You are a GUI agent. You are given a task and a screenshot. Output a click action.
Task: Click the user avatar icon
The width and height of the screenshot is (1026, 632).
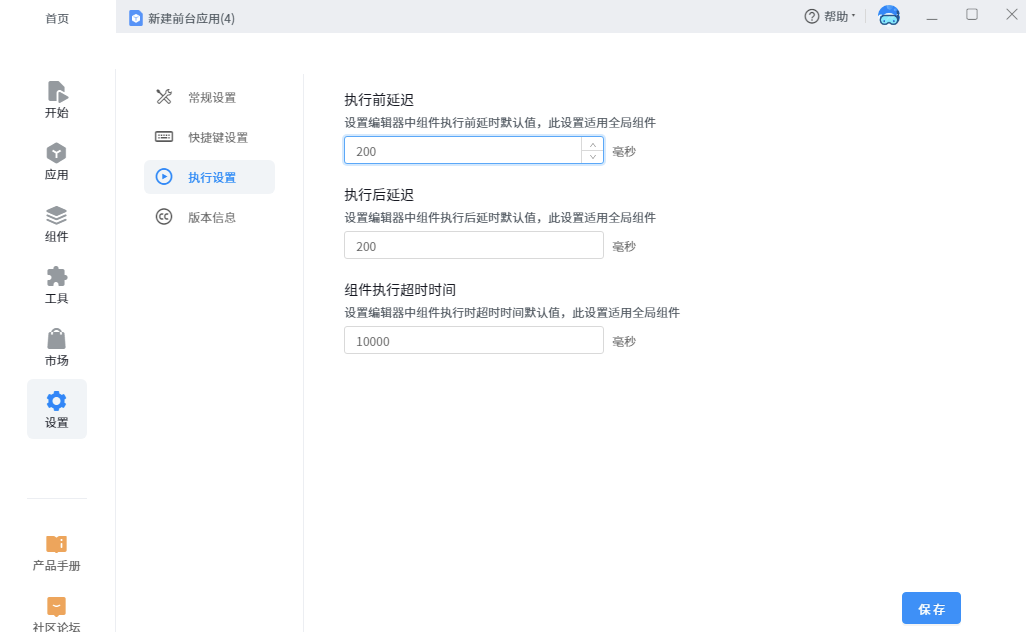pyautogui.click(x=888, y=16)
